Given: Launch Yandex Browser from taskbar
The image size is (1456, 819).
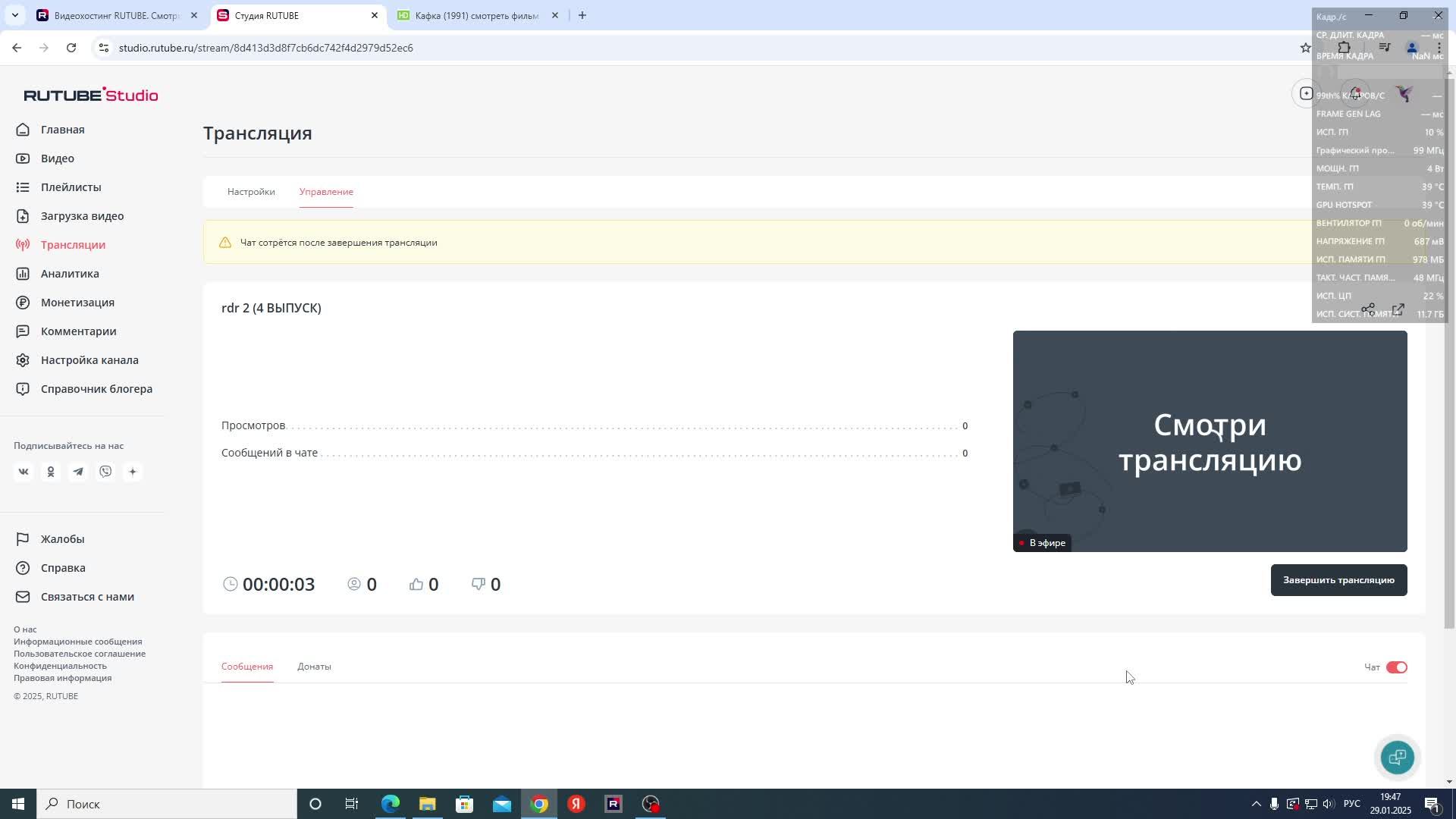Looking at the screenshot, I should [x=576, y=804].
